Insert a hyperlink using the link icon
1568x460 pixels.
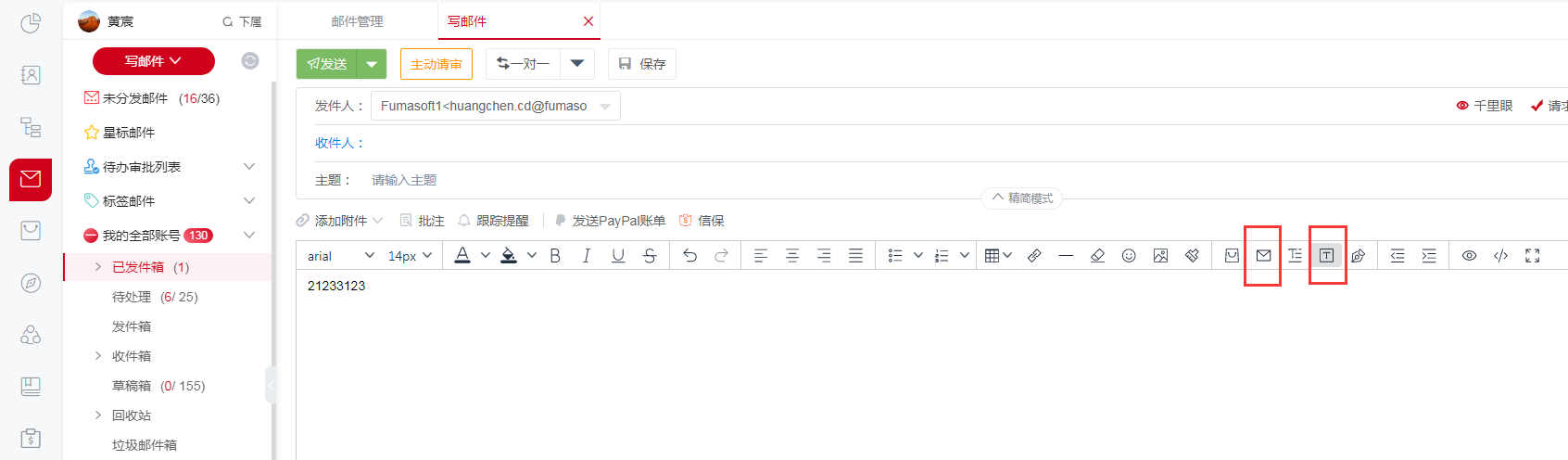tap(1034, 256)
